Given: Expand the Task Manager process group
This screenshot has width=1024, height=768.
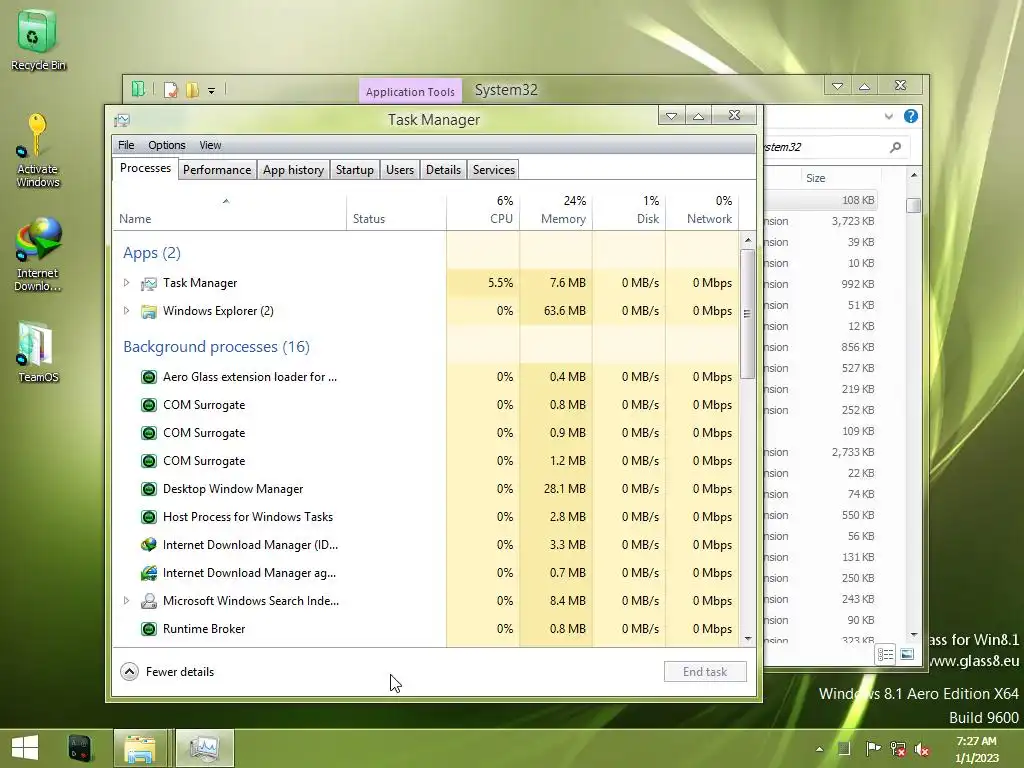Looking at the screenshot, I should (x=127, y=283).
